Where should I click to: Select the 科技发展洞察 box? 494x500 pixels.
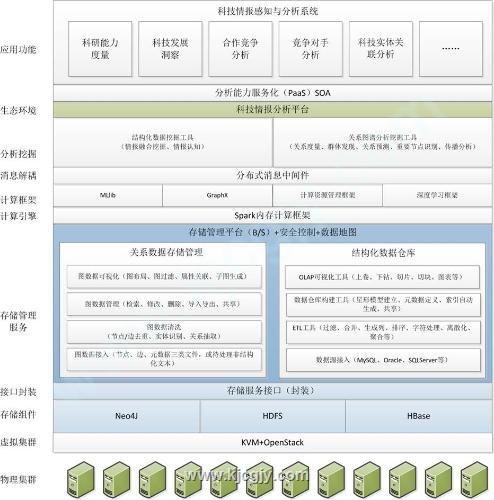pos(170,49)
